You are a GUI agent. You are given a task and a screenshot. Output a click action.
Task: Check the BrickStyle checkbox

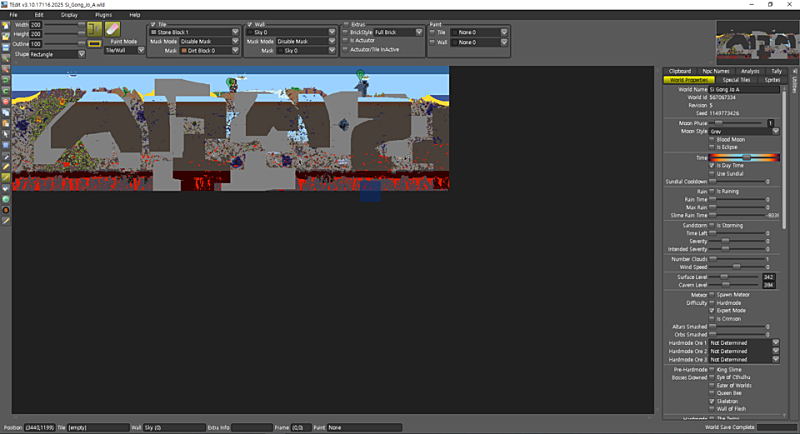[x=345, y=32]
